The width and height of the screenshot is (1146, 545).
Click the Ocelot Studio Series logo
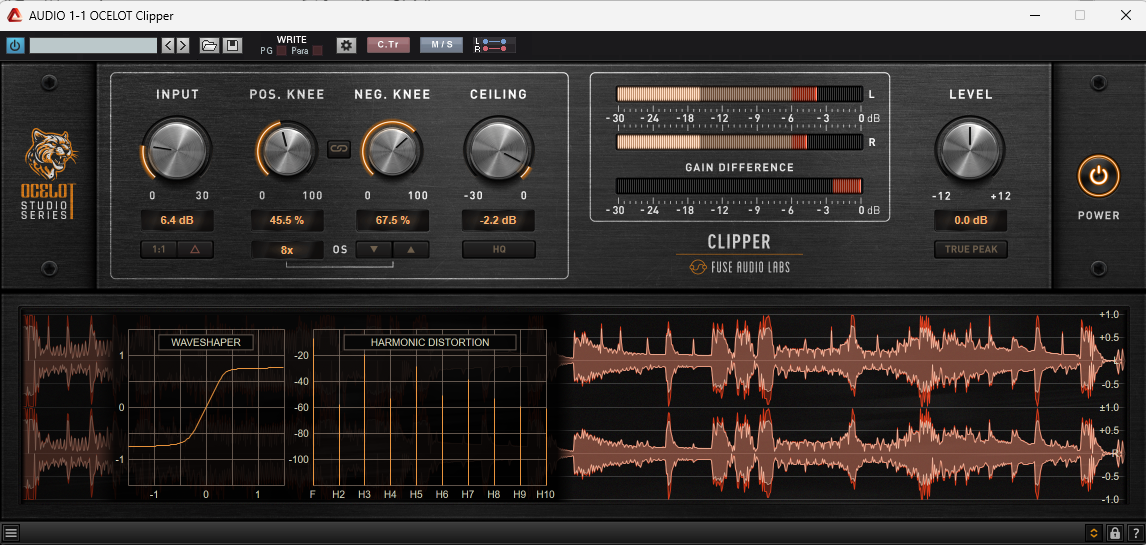tap(49, 174)
